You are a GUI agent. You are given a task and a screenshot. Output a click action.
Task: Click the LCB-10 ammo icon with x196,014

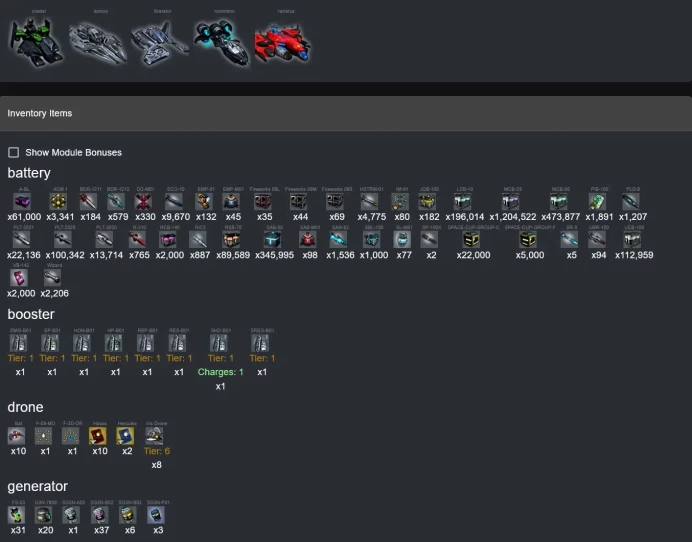pos(463,202)
